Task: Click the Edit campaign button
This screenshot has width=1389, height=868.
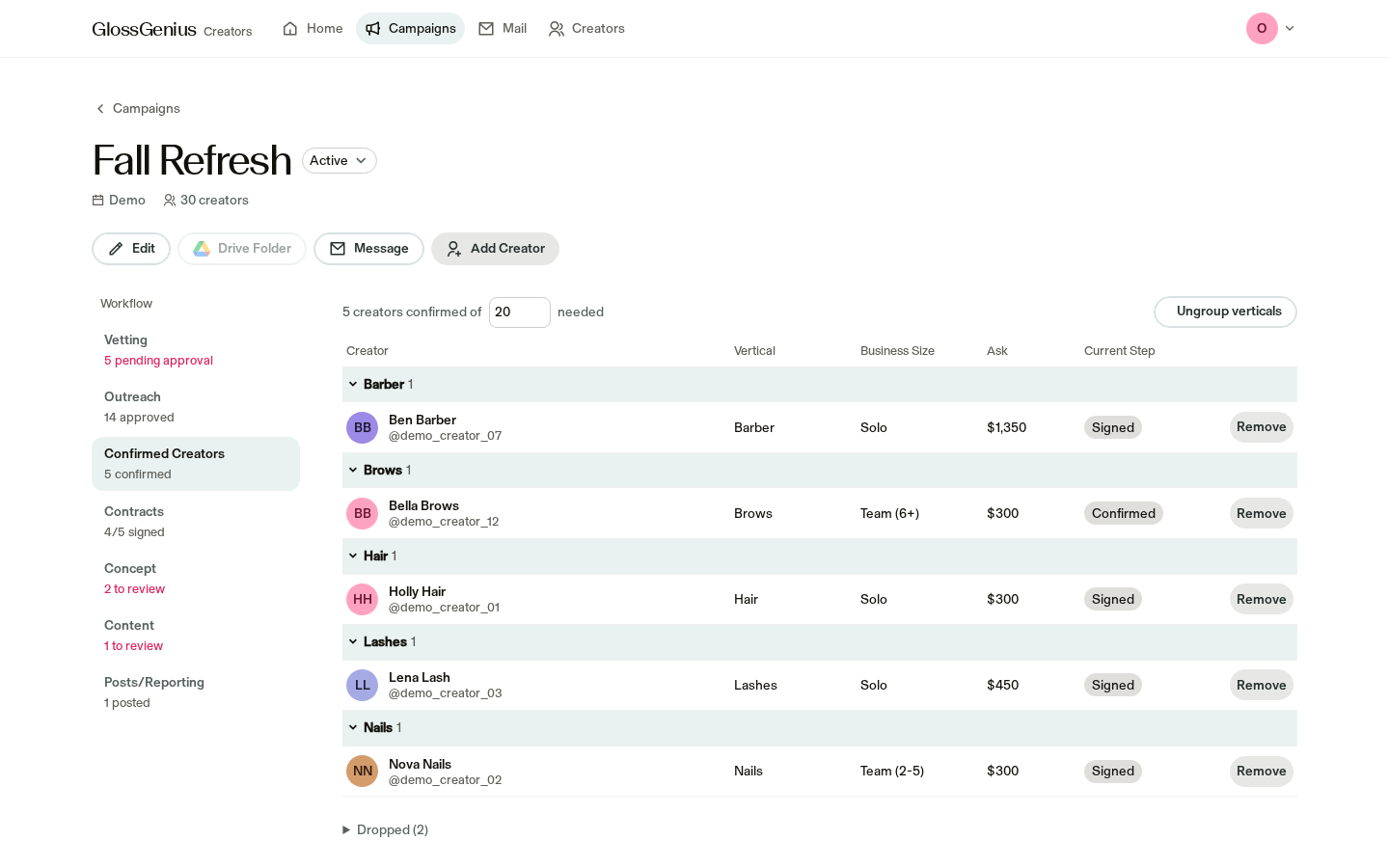Action: point(131,249)
